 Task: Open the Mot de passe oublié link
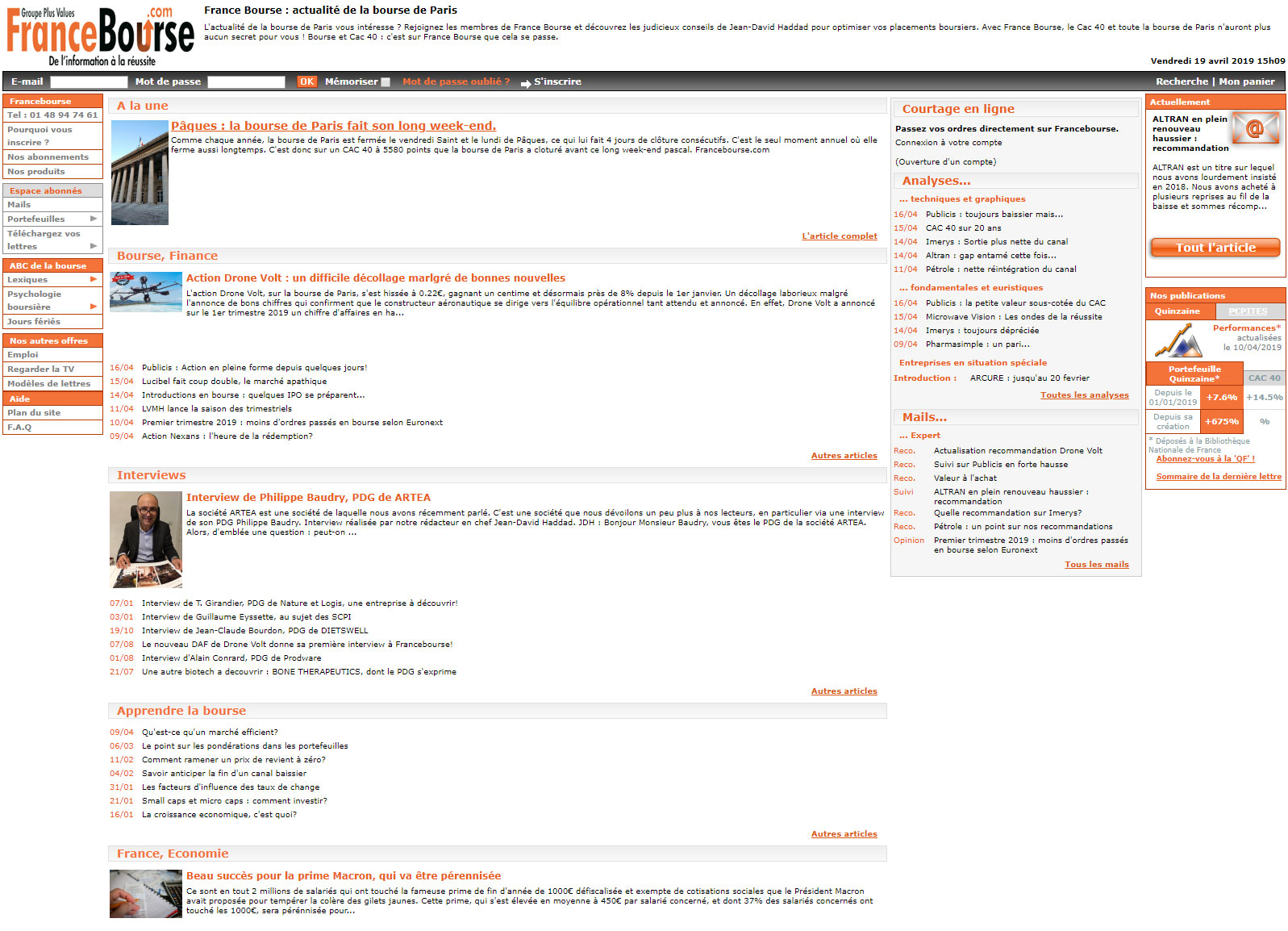[x=456, y=81]
